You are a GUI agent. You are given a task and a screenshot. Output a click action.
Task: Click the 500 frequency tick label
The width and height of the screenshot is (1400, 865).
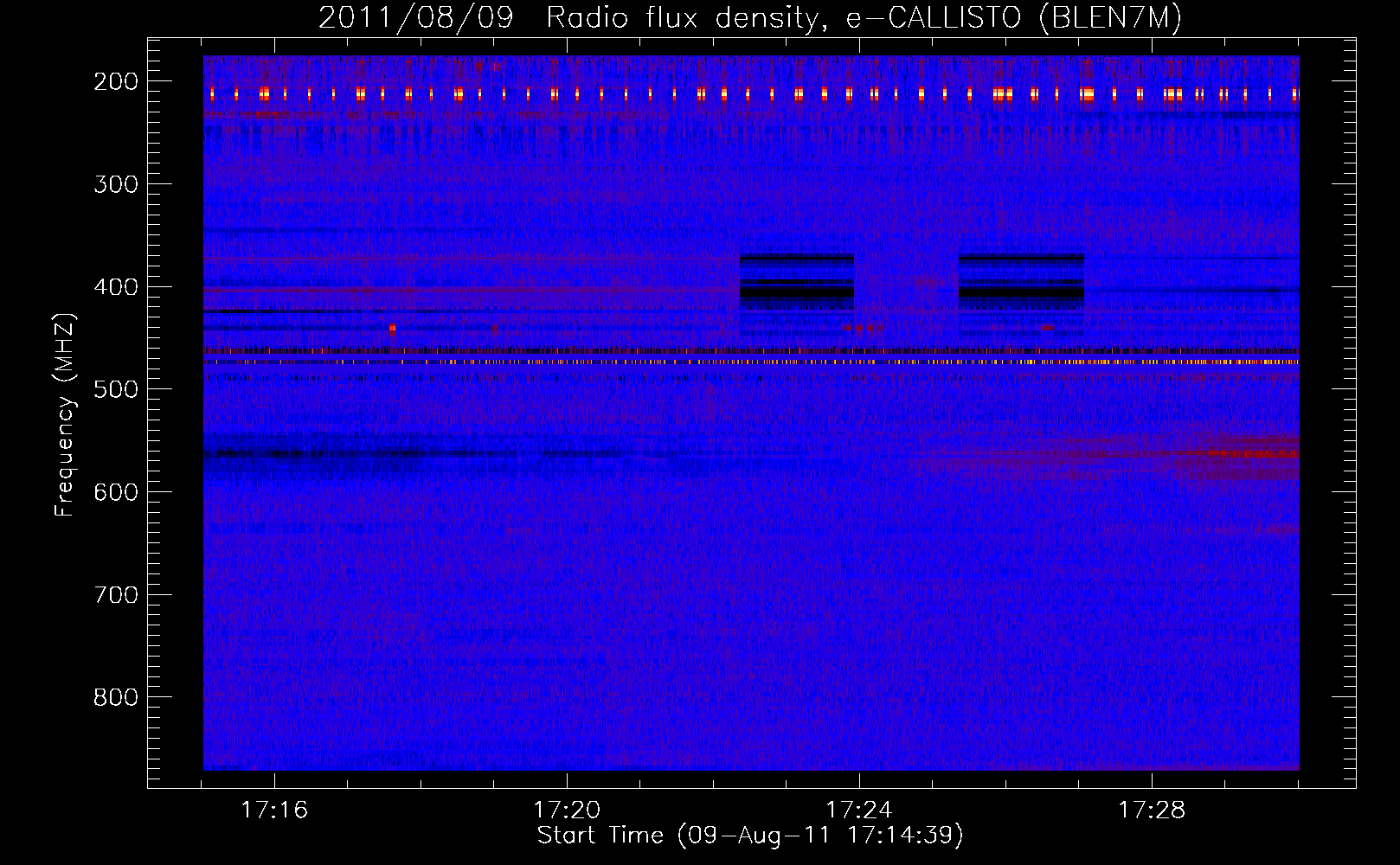click(x=116, y=389)
